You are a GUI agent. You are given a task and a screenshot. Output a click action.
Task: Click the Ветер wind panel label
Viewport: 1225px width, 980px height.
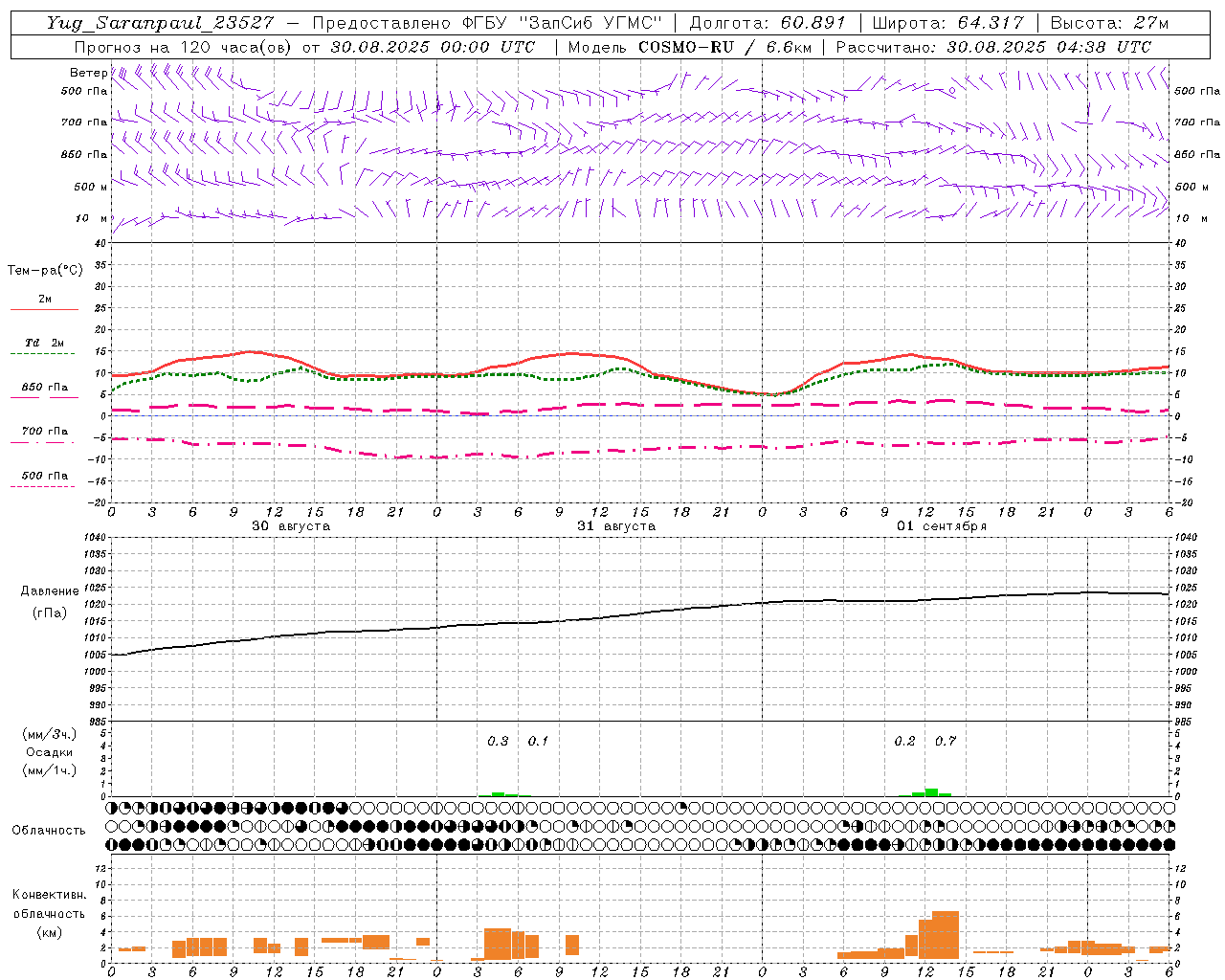click(x=88, y=73)
